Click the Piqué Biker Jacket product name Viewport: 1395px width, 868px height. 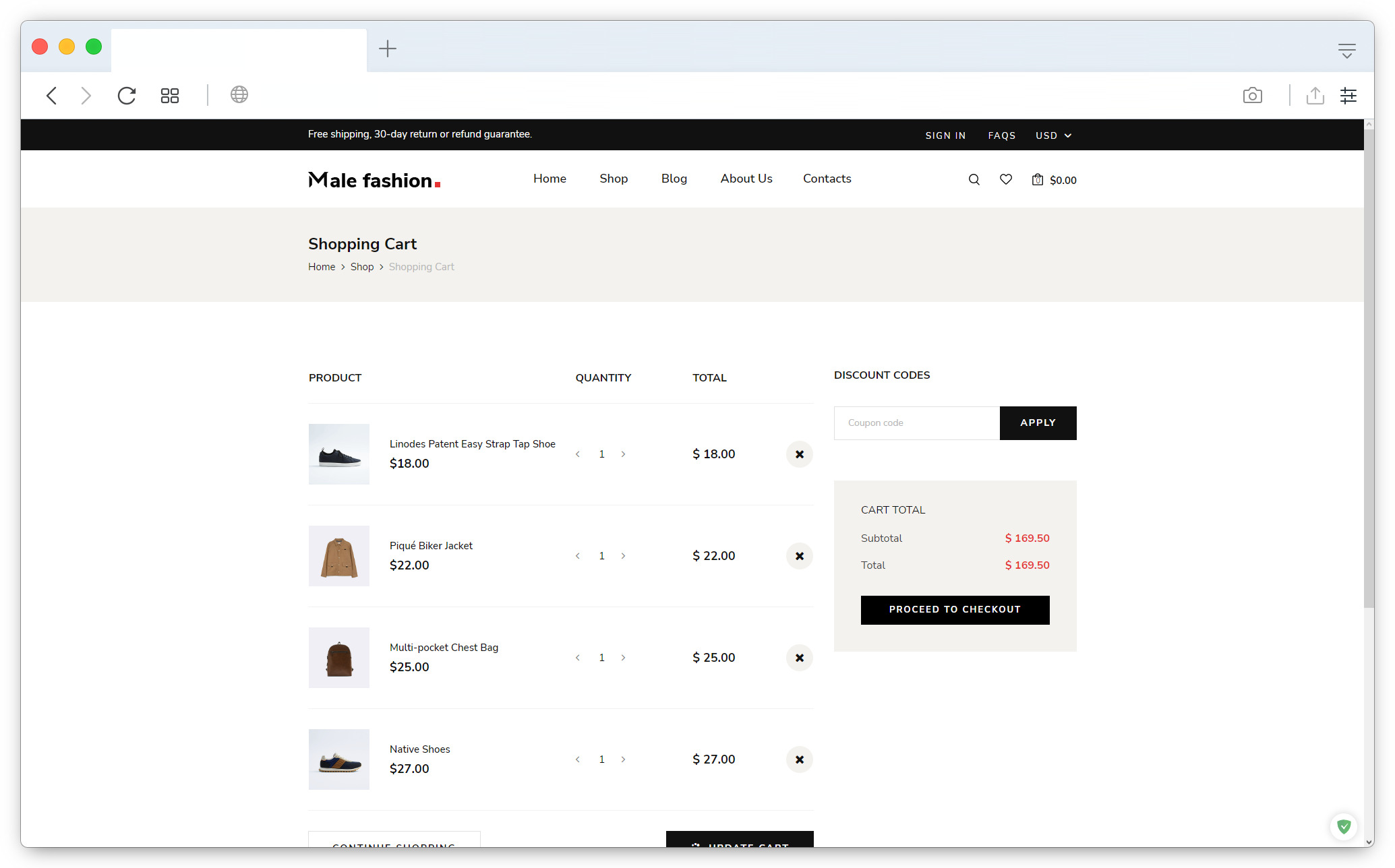(x=432, y=546)
